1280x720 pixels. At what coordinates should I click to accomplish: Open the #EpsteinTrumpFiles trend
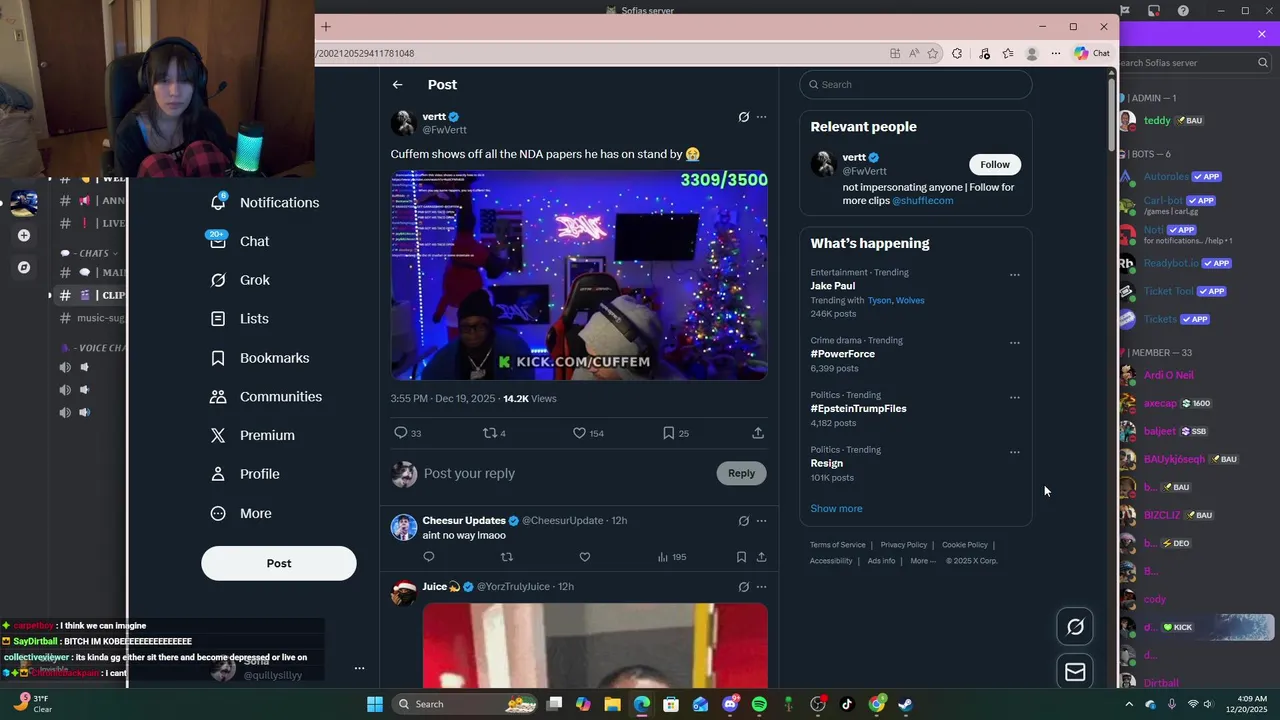[x=858, y=408]
